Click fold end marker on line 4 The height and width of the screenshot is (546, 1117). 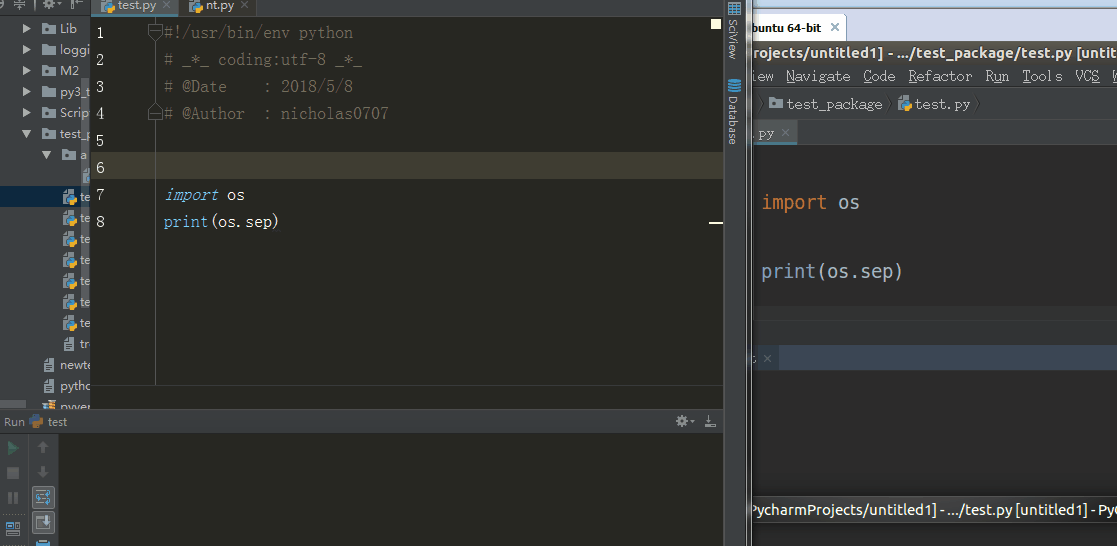[155, 113]
